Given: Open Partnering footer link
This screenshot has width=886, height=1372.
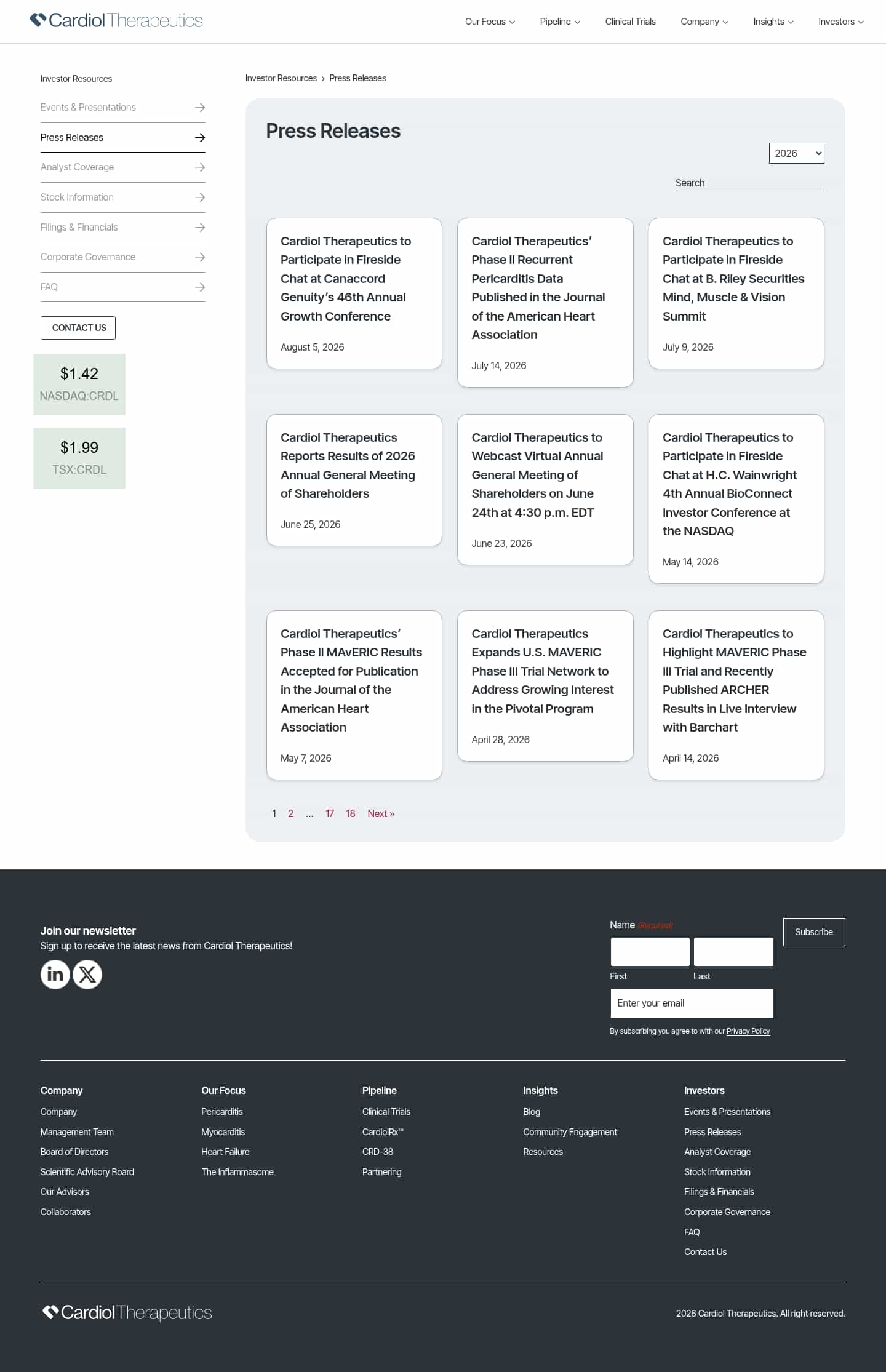Looking at the screenshot, I should pos(382,1172).
